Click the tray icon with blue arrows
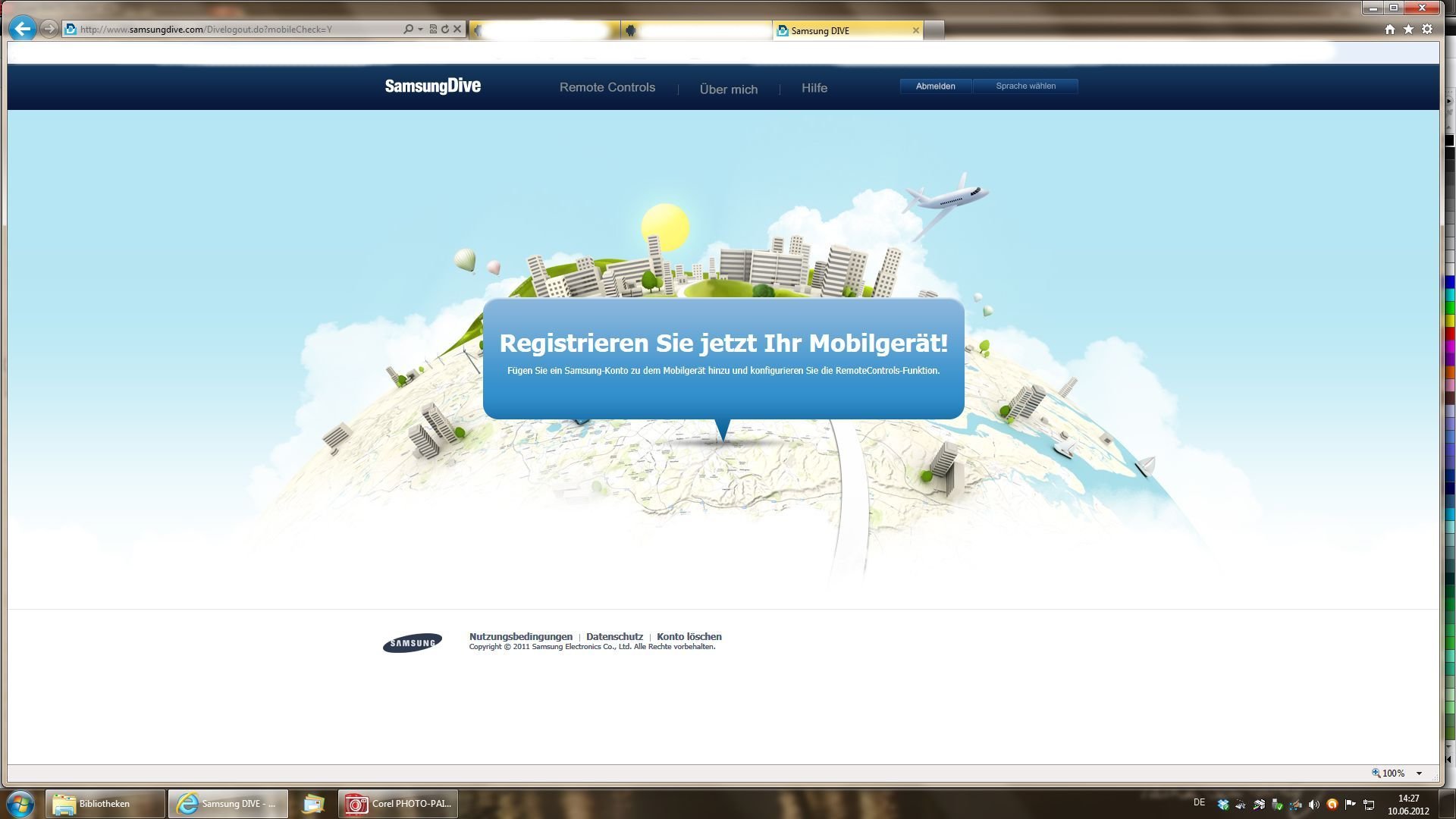 click(1295, 805)
